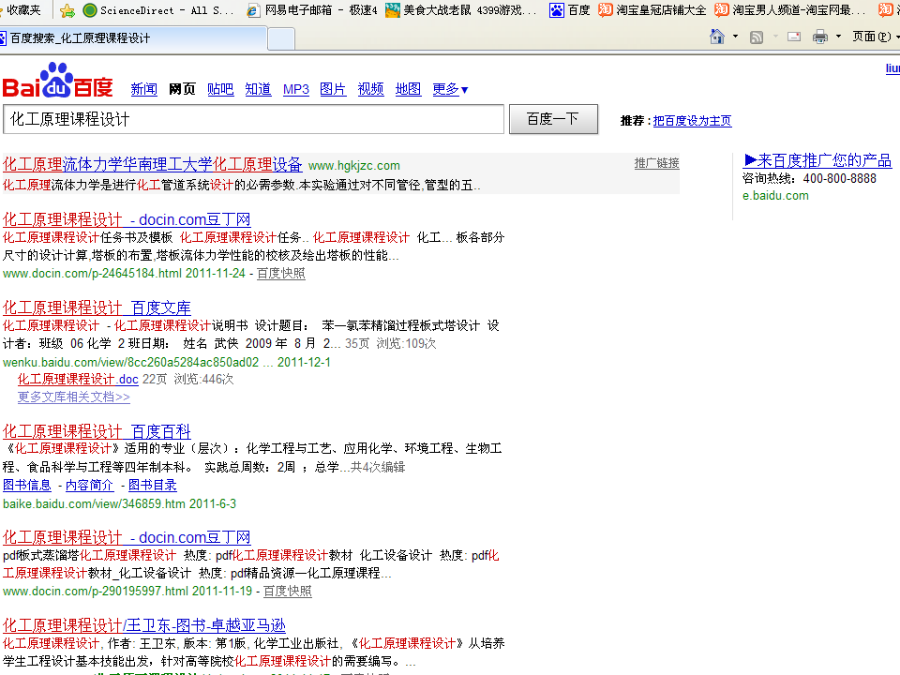The width and height of the screenshot is (900, 675).
Task: Open 王卫东-图书-卓越亚马逊 result
Action: pyautogui.click(x=143, y=626)
